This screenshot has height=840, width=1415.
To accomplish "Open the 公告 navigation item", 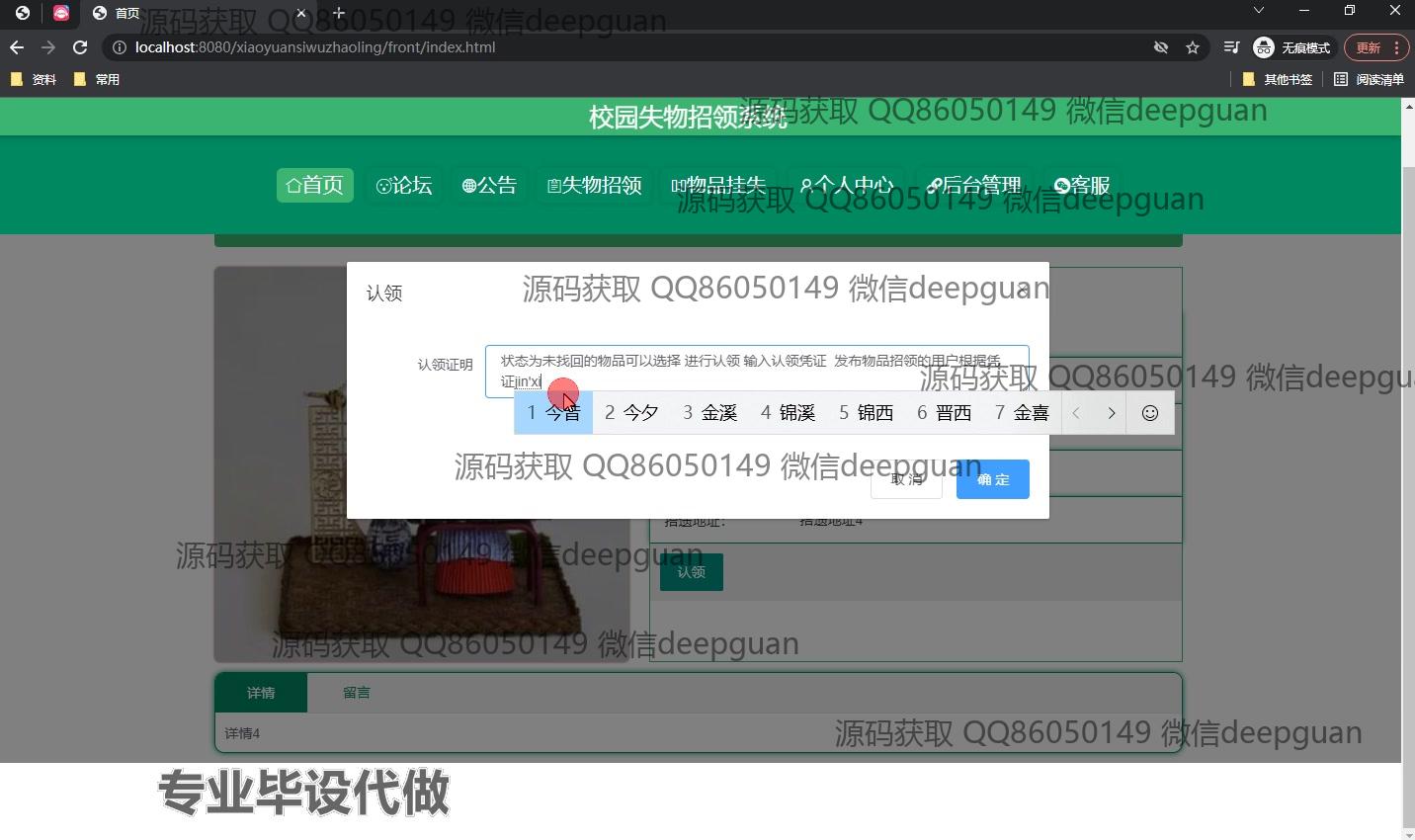I will point(489,185).
